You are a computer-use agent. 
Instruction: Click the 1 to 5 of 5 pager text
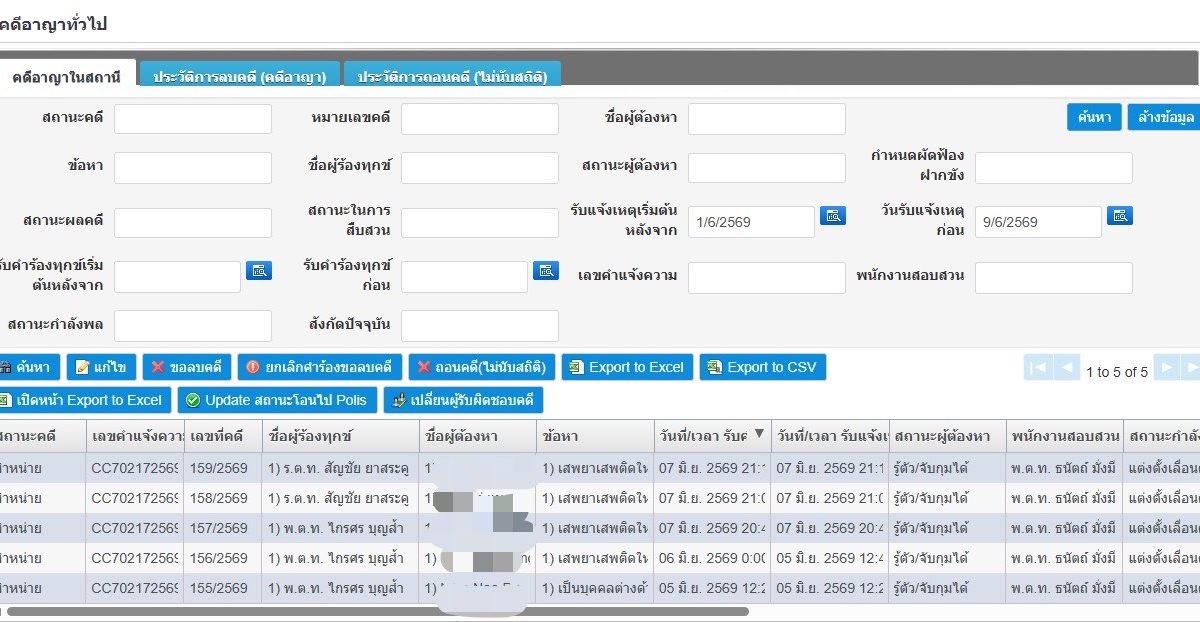coord(1117,372)
